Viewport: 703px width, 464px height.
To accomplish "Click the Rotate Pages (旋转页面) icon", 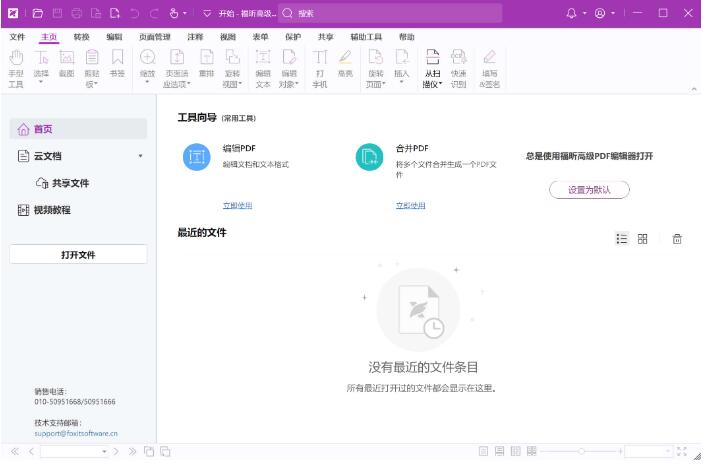I will 376,58.
